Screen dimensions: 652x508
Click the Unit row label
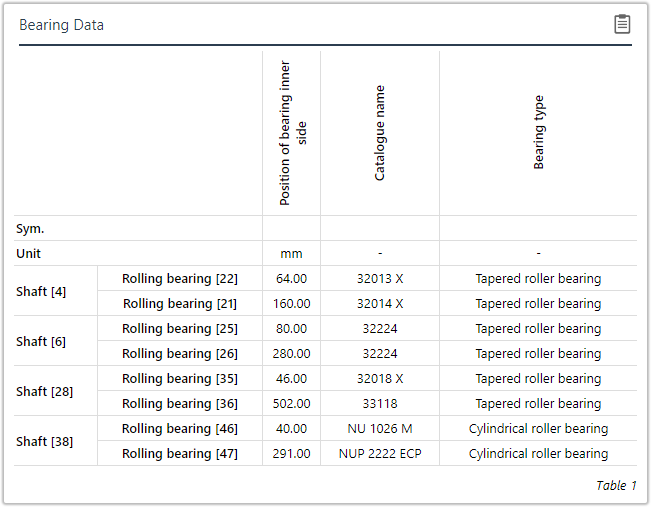[29, 254]
